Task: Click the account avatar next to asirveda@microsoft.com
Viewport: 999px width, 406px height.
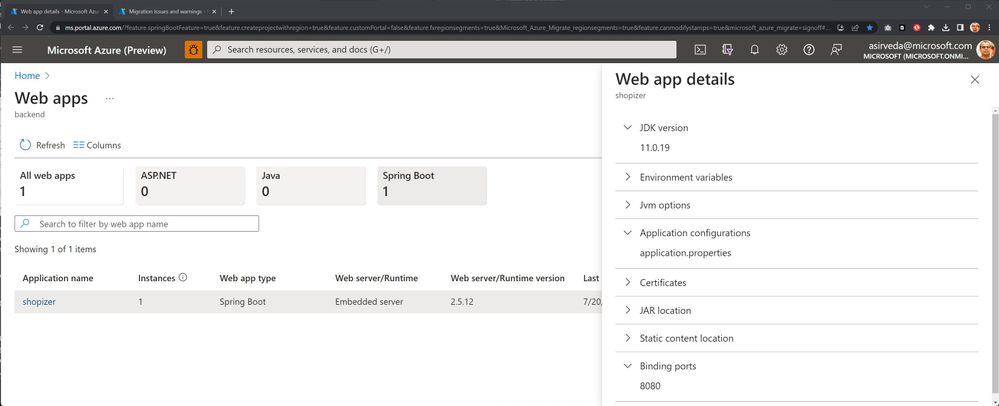Action: pos(986,50)
